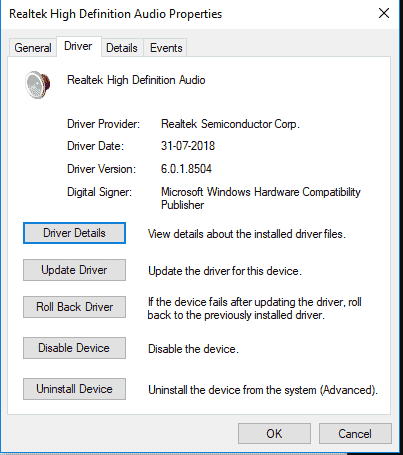Screen dimensions: 403x455
Task: Click 'View details about the installed driver files' text
Action: (x=247, y=234)
